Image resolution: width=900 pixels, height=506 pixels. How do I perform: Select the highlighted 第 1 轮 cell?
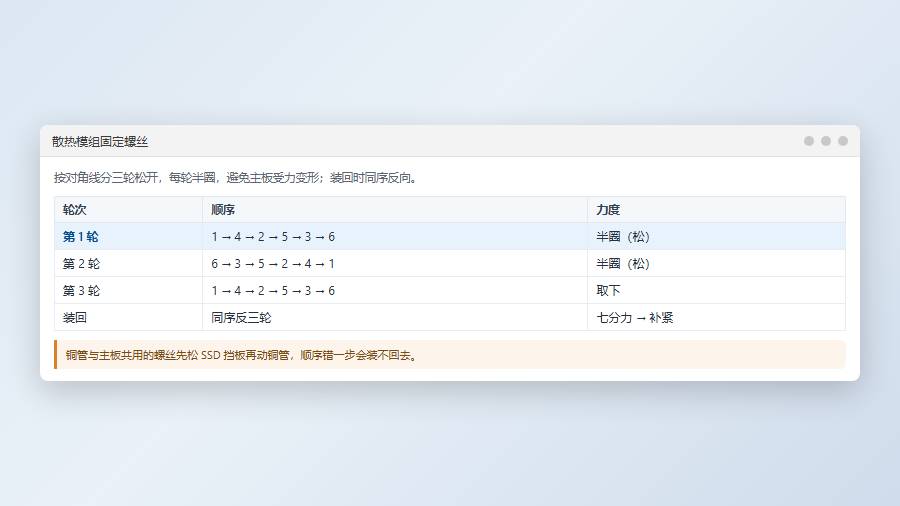click(128, 236)
